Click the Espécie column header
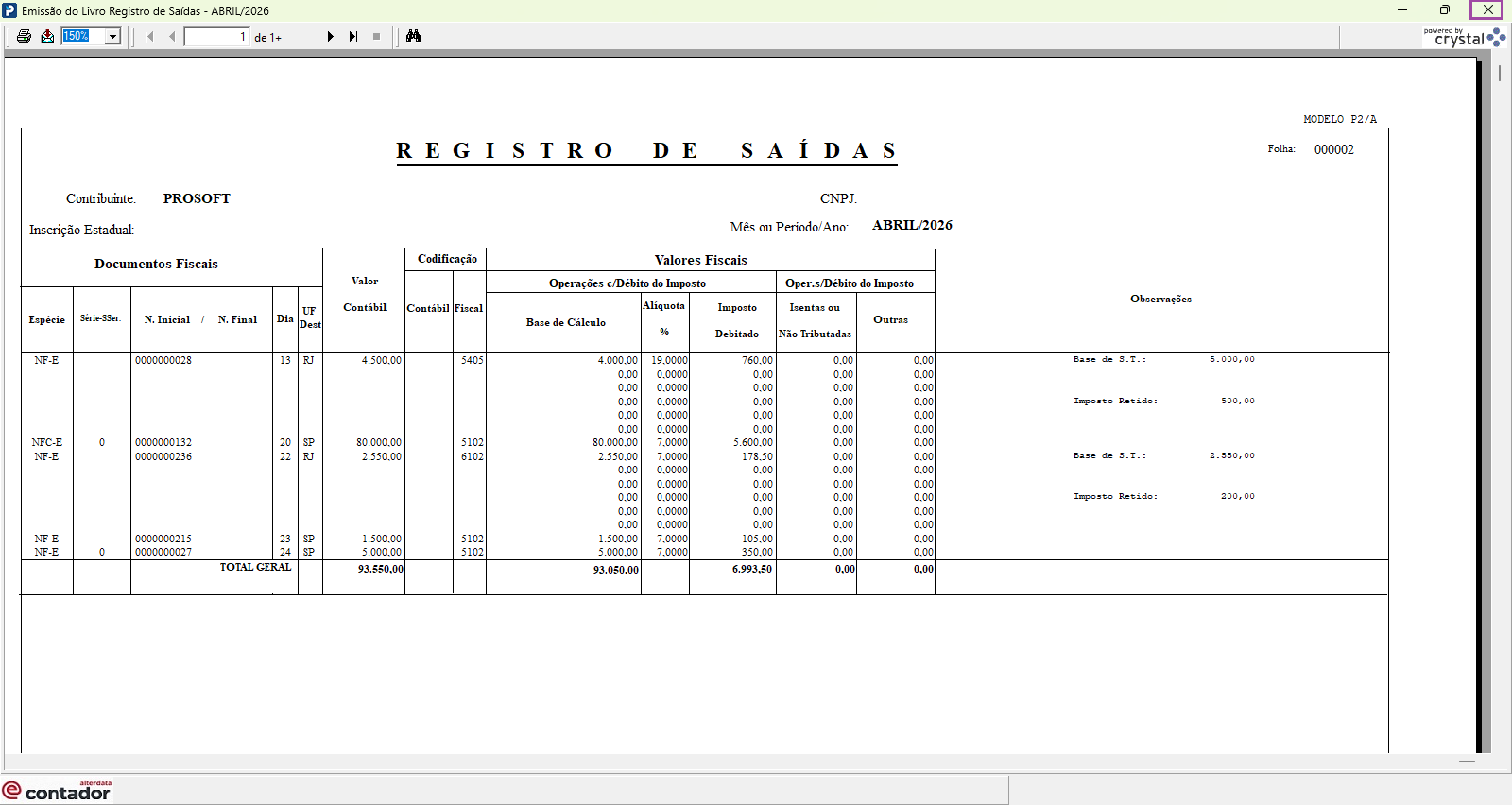Viewport: 1512px width, 805px height. click(x=47, y=319)
